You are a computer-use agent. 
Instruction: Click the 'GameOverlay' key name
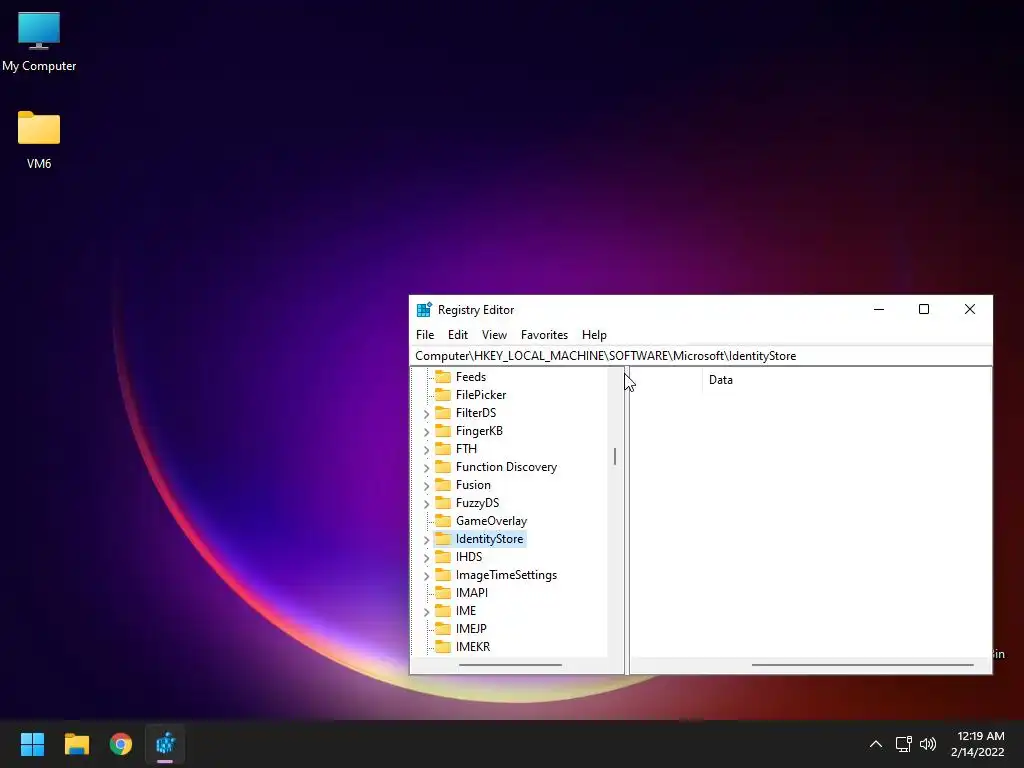coord(491,520)
